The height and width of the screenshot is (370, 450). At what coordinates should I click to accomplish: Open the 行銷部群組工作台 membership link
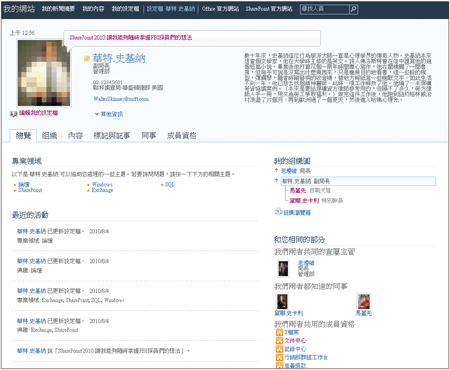[306, 357]
